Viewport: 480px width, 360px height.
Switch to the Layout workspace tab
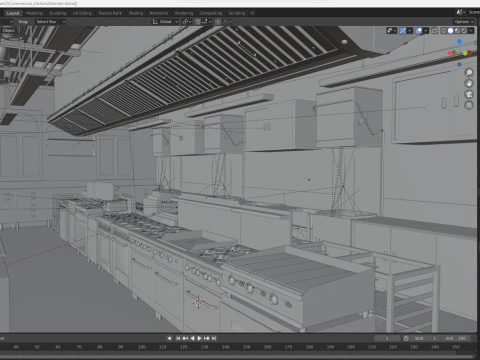click(13, 13)
